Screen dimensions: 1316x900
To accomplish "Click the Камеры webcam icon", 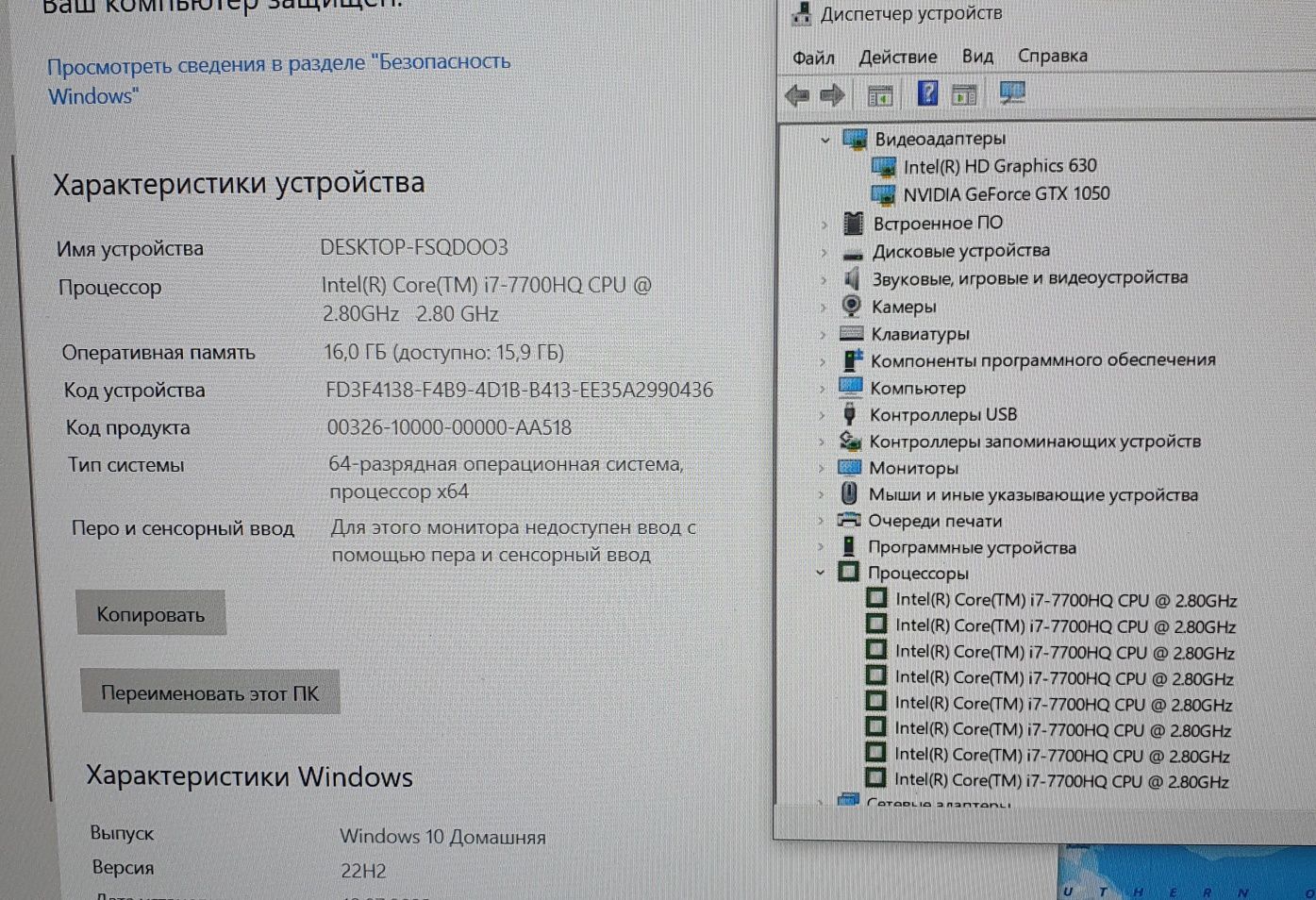I will 852,306.
